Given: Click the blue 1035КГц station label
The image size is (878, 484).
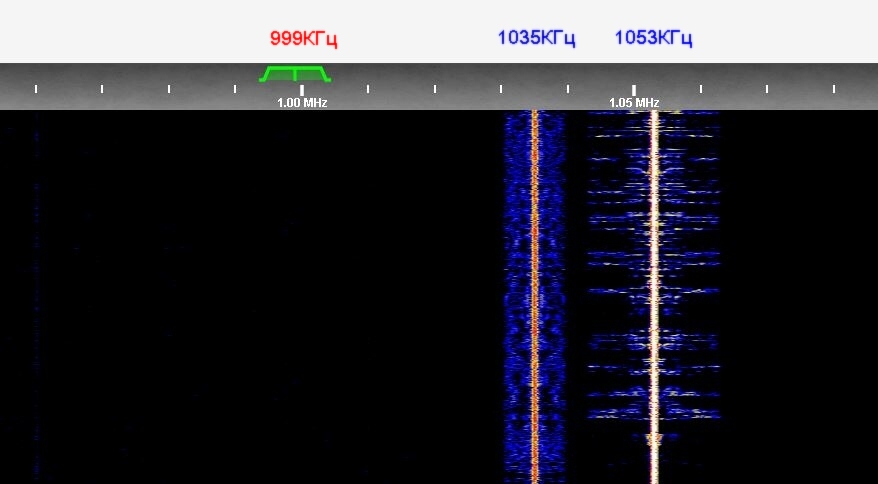Looking at the screenshot, I should pos(536,38).
